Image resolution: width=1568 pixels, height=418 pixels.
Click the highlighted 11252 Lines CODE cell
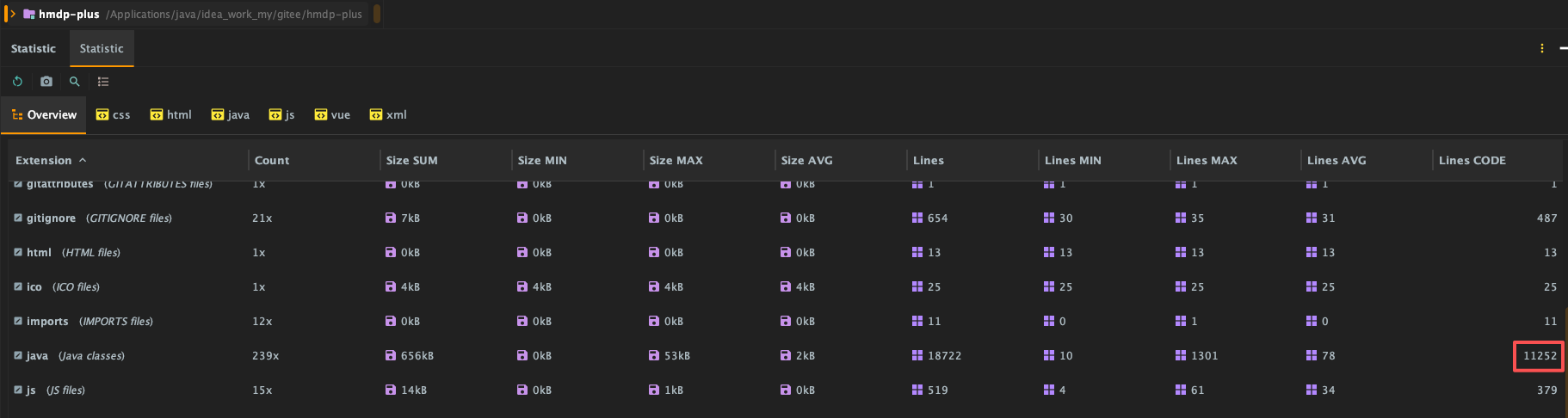click(x=1539, y=355)
